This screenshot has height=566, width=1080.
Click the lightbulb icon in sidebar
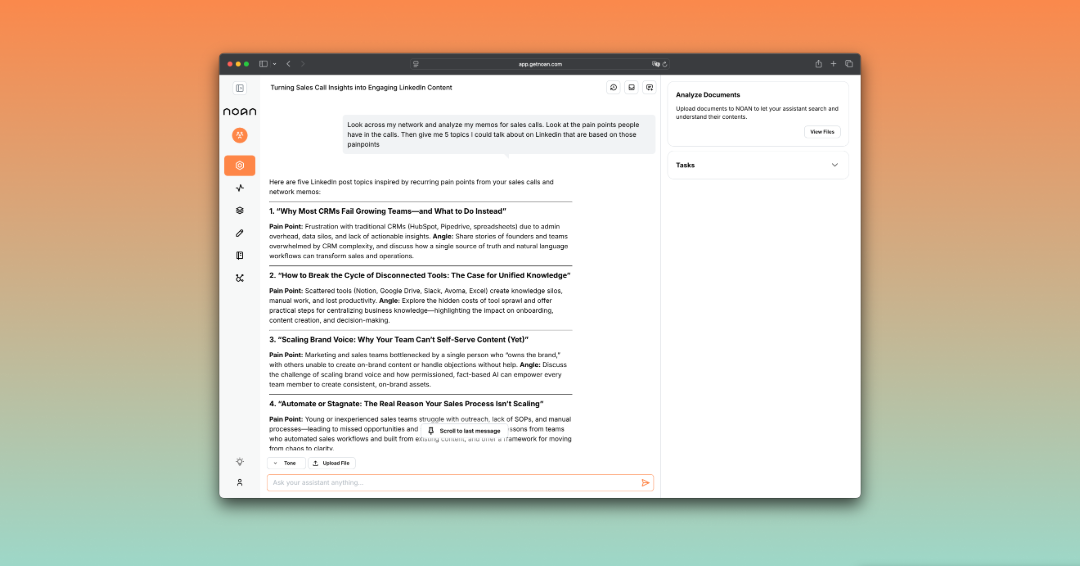click(239, 462)
